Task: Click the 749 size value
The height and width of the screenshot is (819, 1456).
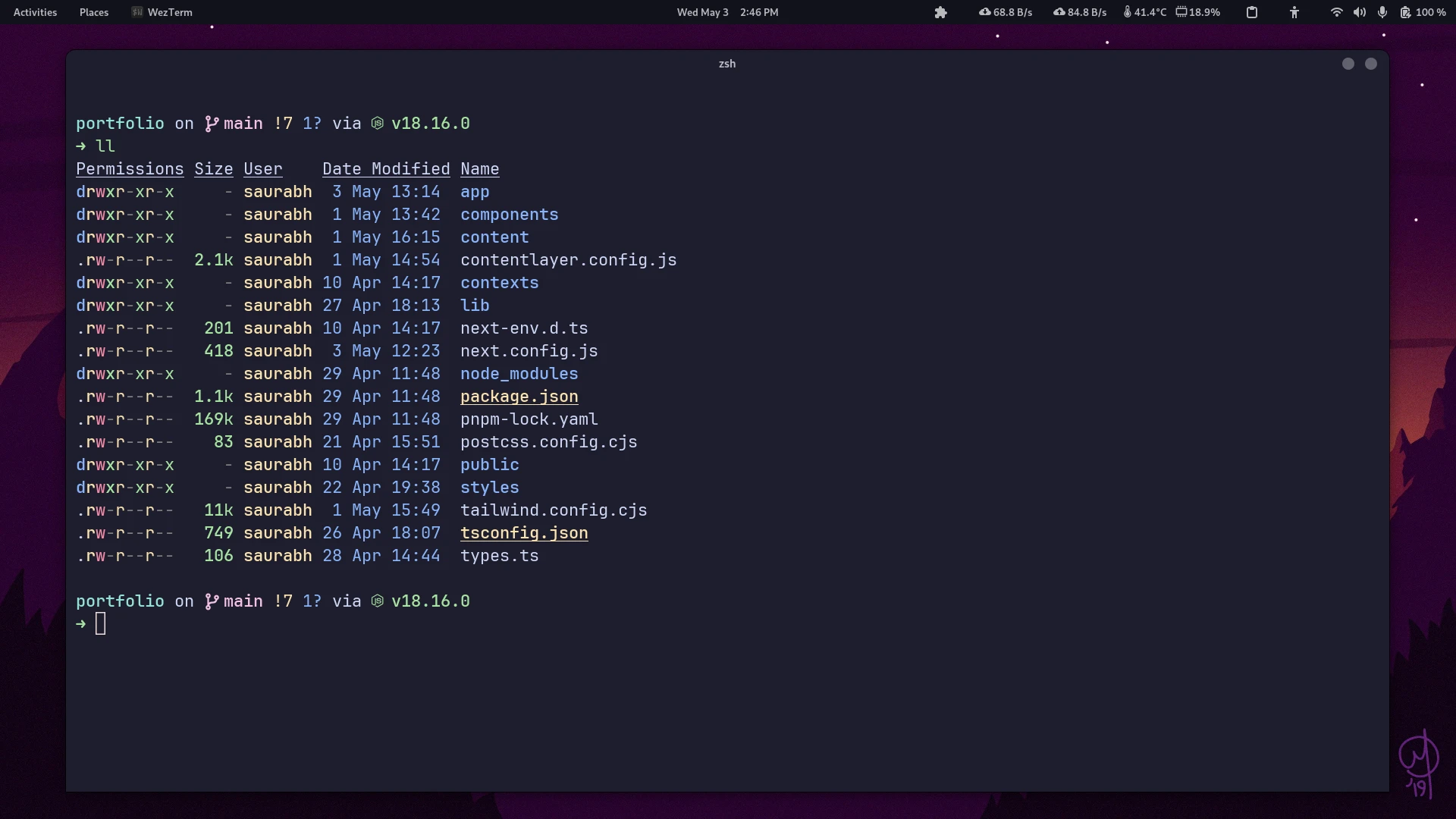Action: point(218,533)
